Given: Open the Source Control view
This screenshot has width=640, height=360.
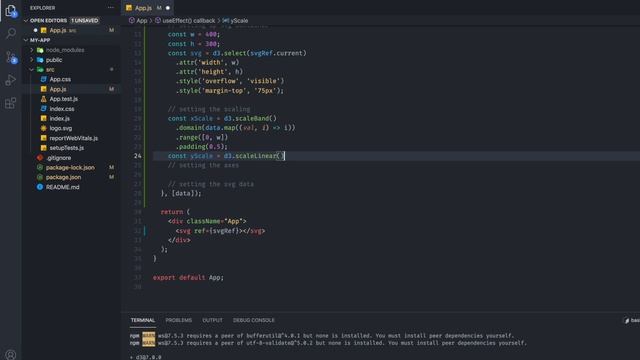Looking at the screenshot, I should pyautogui.click(x=11, y=57).
